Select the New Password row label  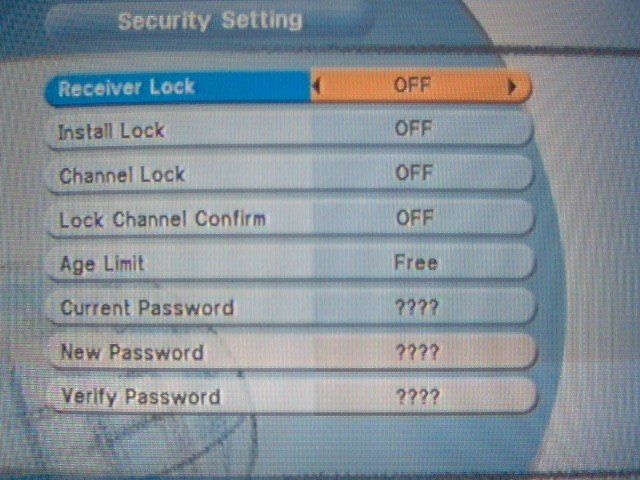point(132,352)
